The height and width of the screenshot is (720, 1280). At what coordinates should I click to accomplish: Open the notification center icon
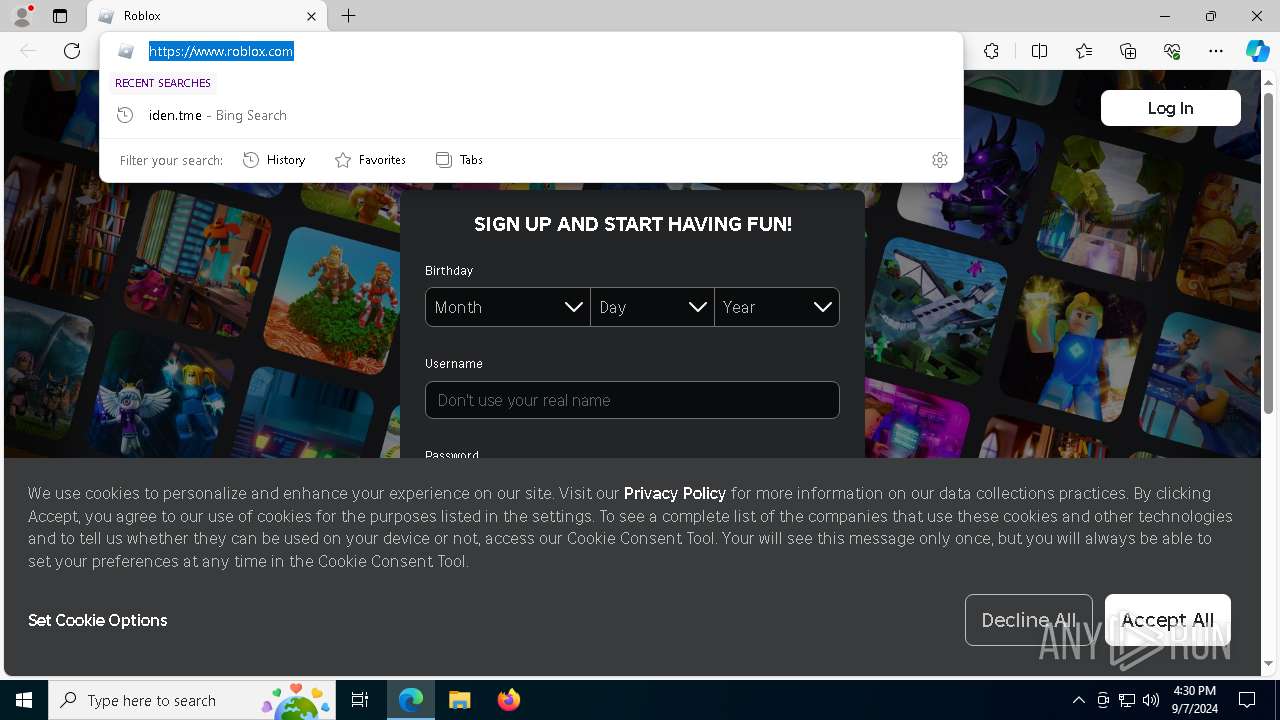(x=1247, y=700)
